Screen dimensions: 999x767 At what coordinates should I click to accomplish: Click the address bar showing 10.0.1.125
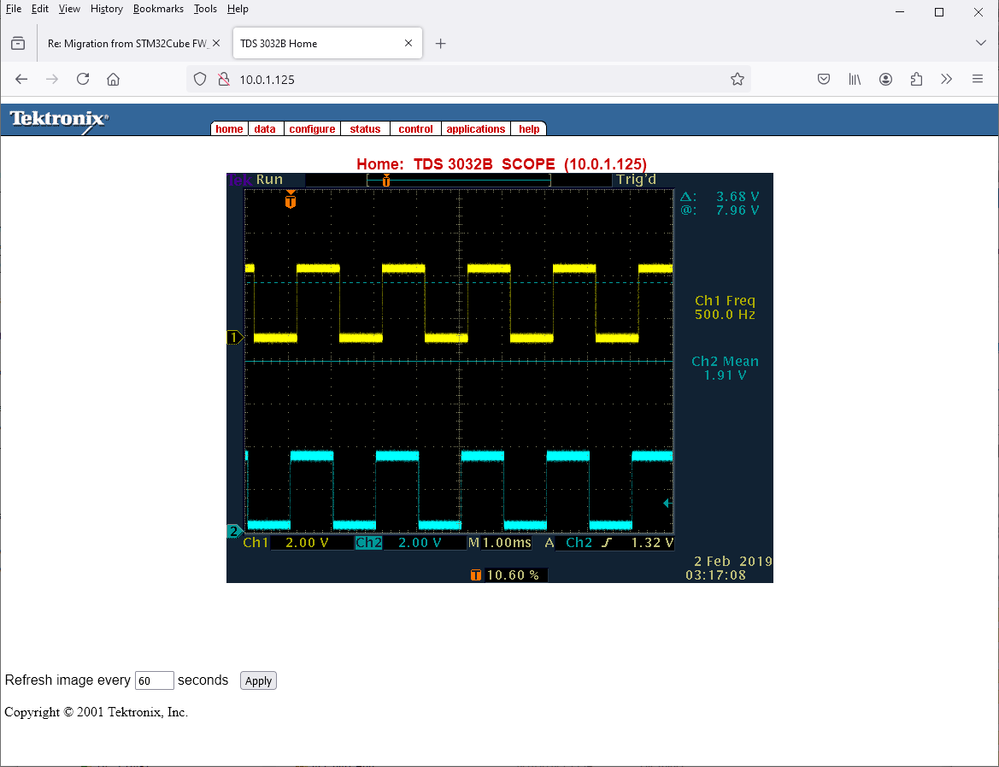tap(471, 79)
